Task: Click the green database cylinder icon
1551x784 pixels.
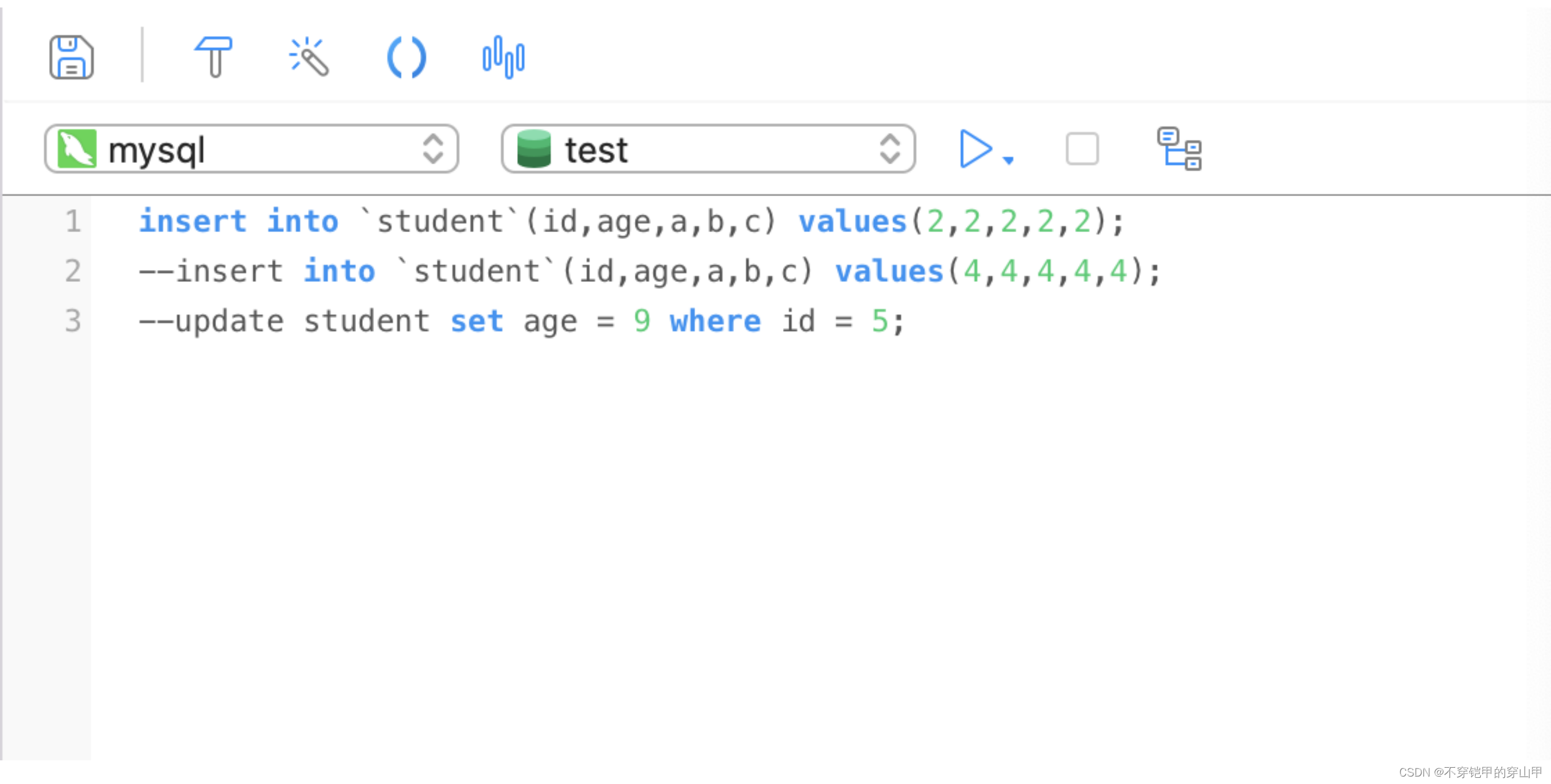Action: click(534, 149)
